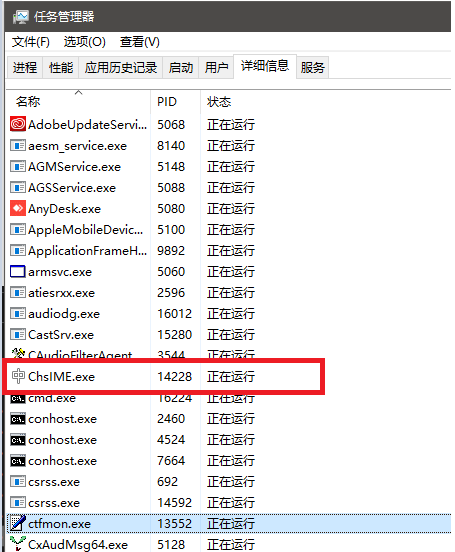Image resolution: width=455 pixels, height=552 pixels.
Task: Click the Task Manager title bar icon
Action: coord(20,17)
